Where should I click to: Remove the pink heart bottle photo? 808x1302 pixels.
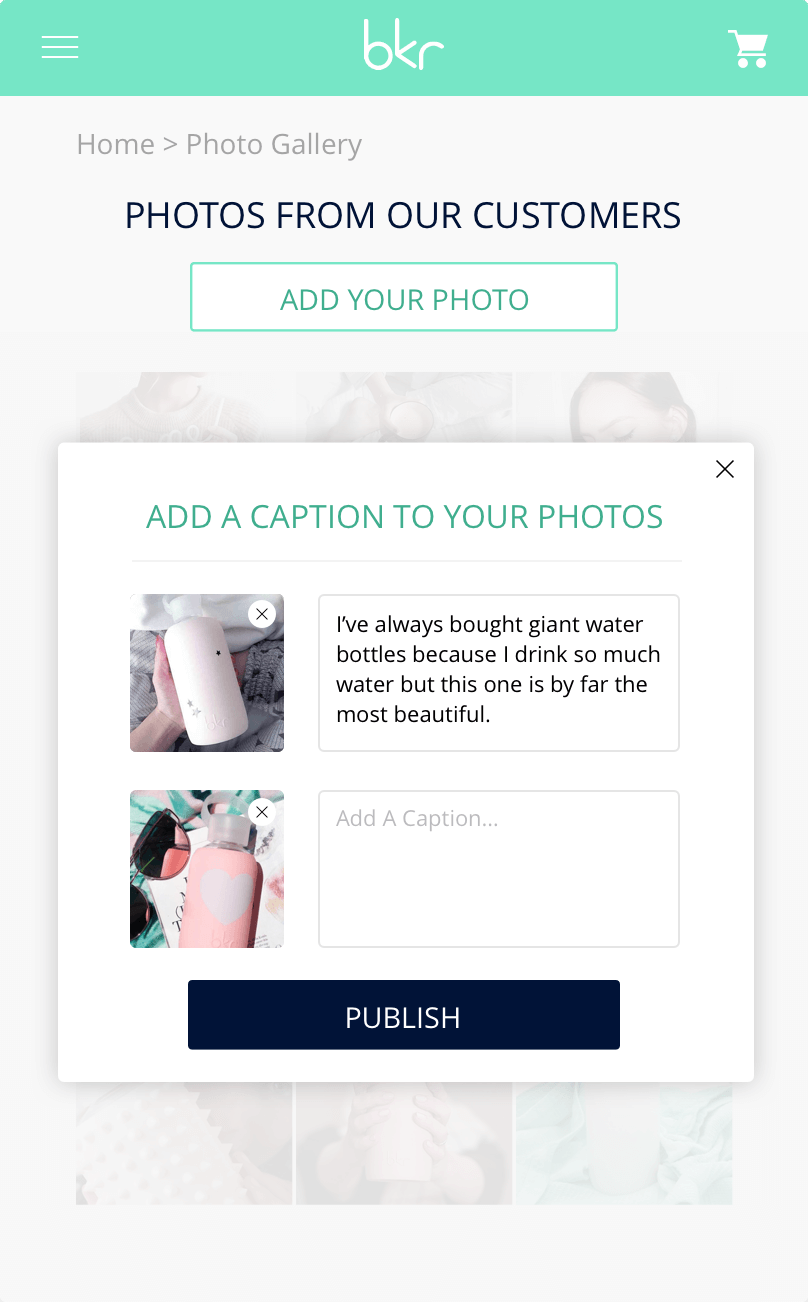[262, 812]
